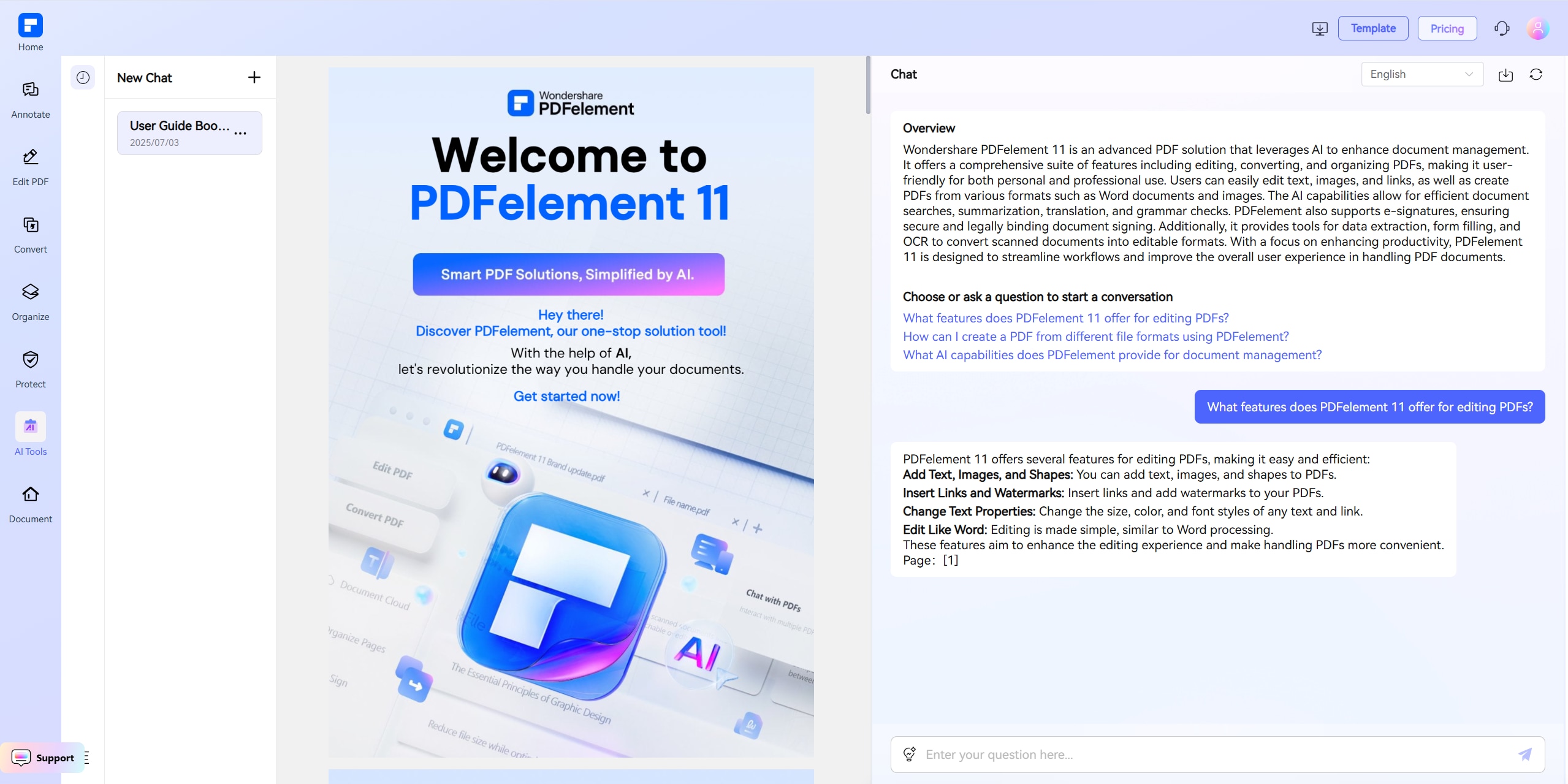The height and width of the screenshot is (784, 1568).
Task: Click the New Chat label
Action: (145, 78)
